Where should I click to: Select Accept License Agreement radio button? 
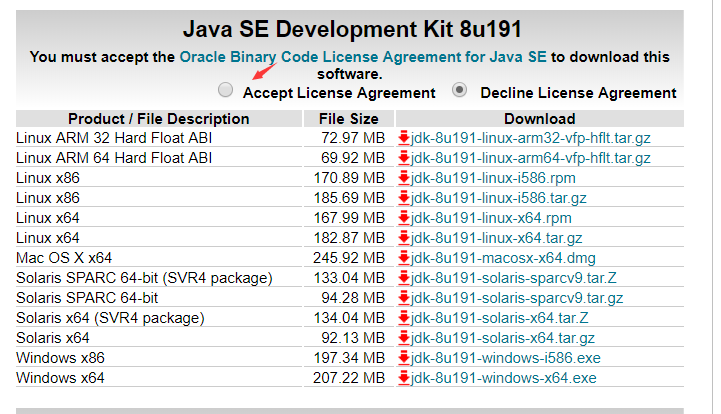(225, 90)
